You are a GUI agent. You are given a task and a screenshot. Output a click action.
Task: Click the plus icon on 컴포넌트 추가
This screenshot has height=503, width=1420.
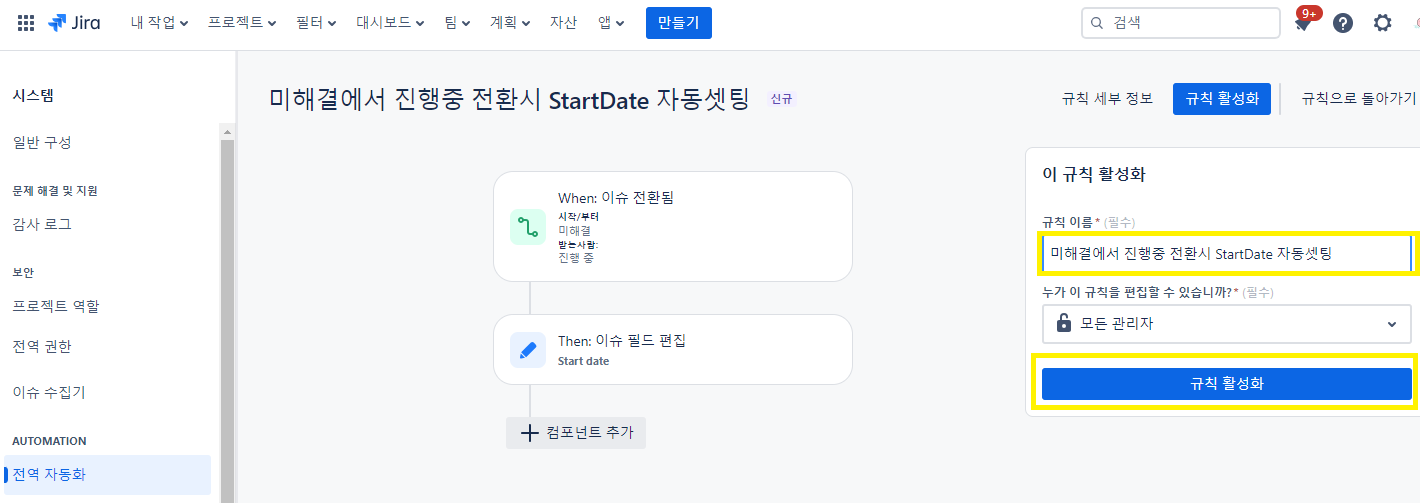click(x=530, y=433)
